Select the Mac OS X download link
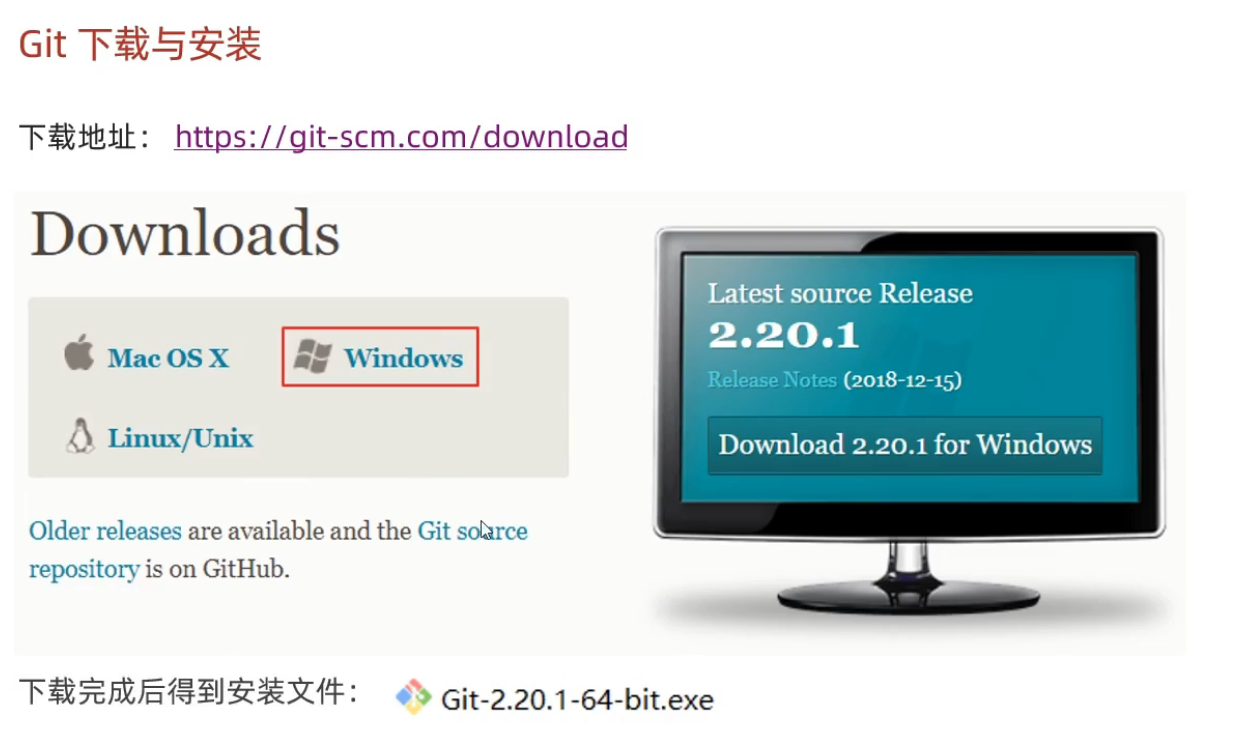1258x742 pixels. 168,358
